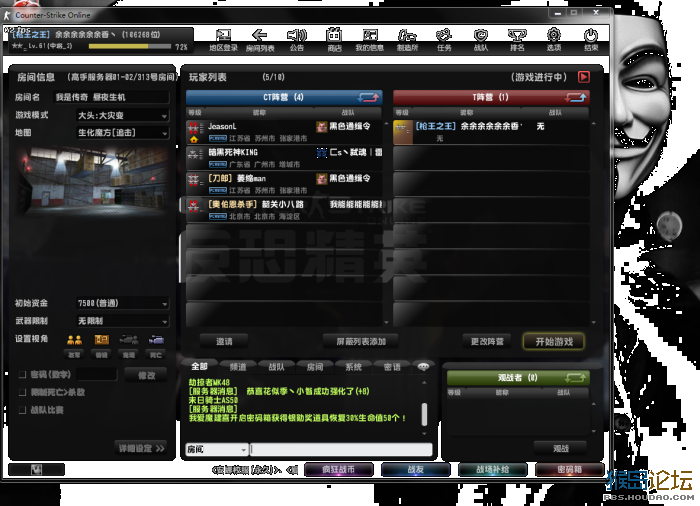Focus the chat message input field

(341, 449)
